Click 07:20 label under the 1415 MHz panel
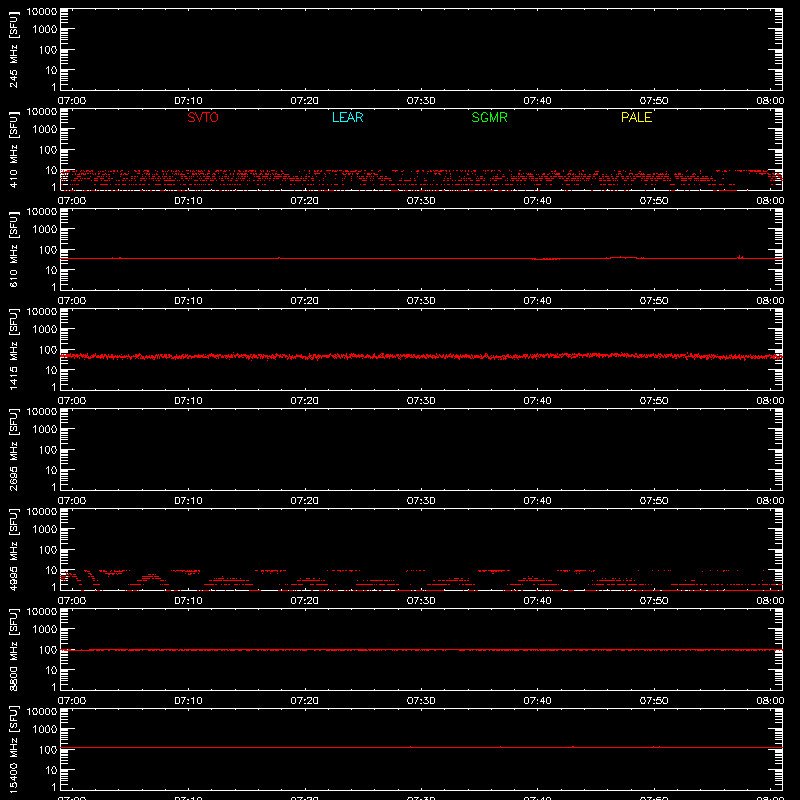Screen dimensions: 800x800 coord(305,401)
